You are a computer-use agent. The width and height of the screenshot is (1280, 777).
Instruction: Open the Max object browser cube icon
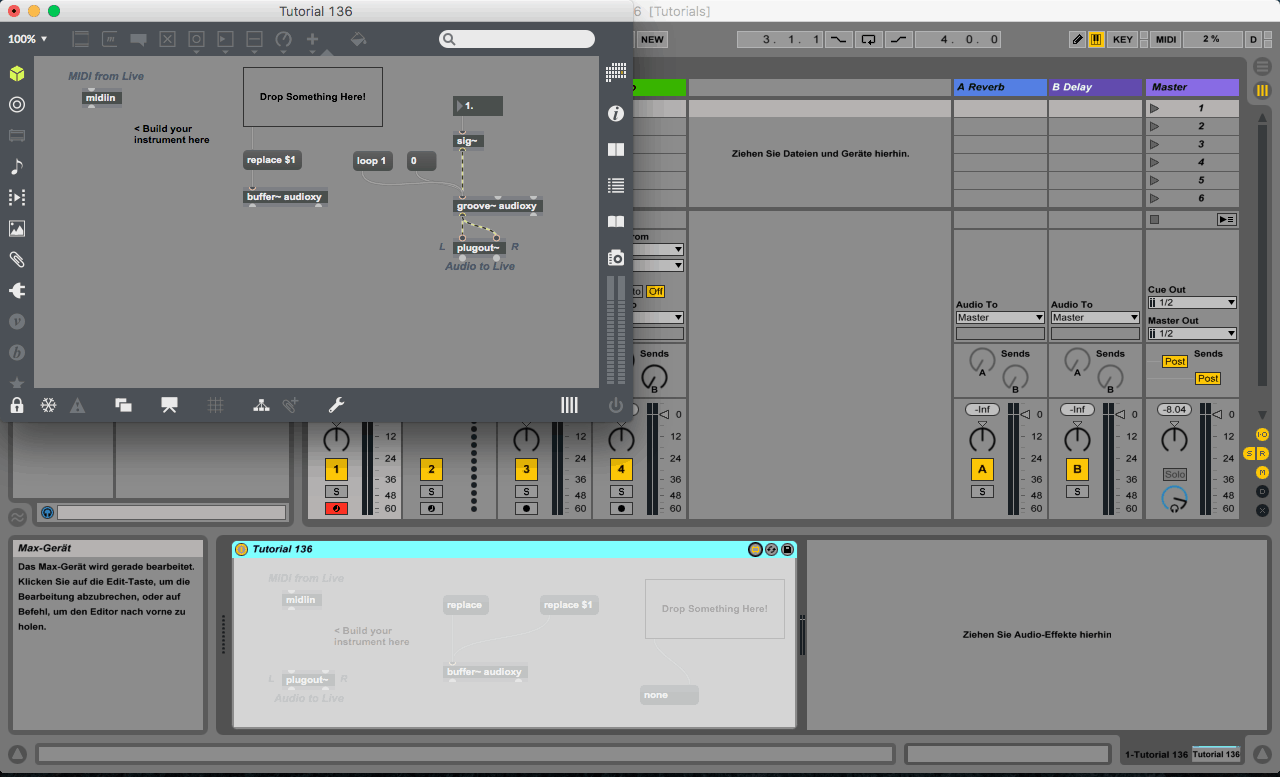pos(17,74)
